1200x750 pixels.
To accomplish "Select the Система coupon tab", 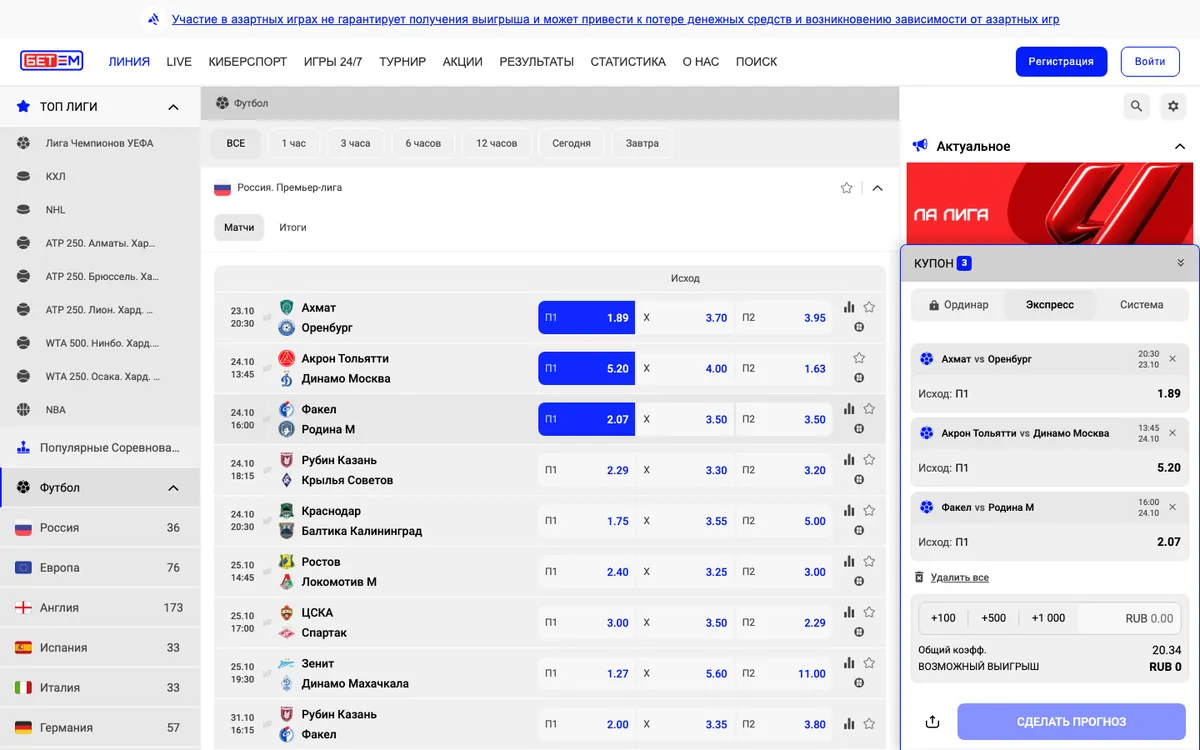I will point(1142,305).
